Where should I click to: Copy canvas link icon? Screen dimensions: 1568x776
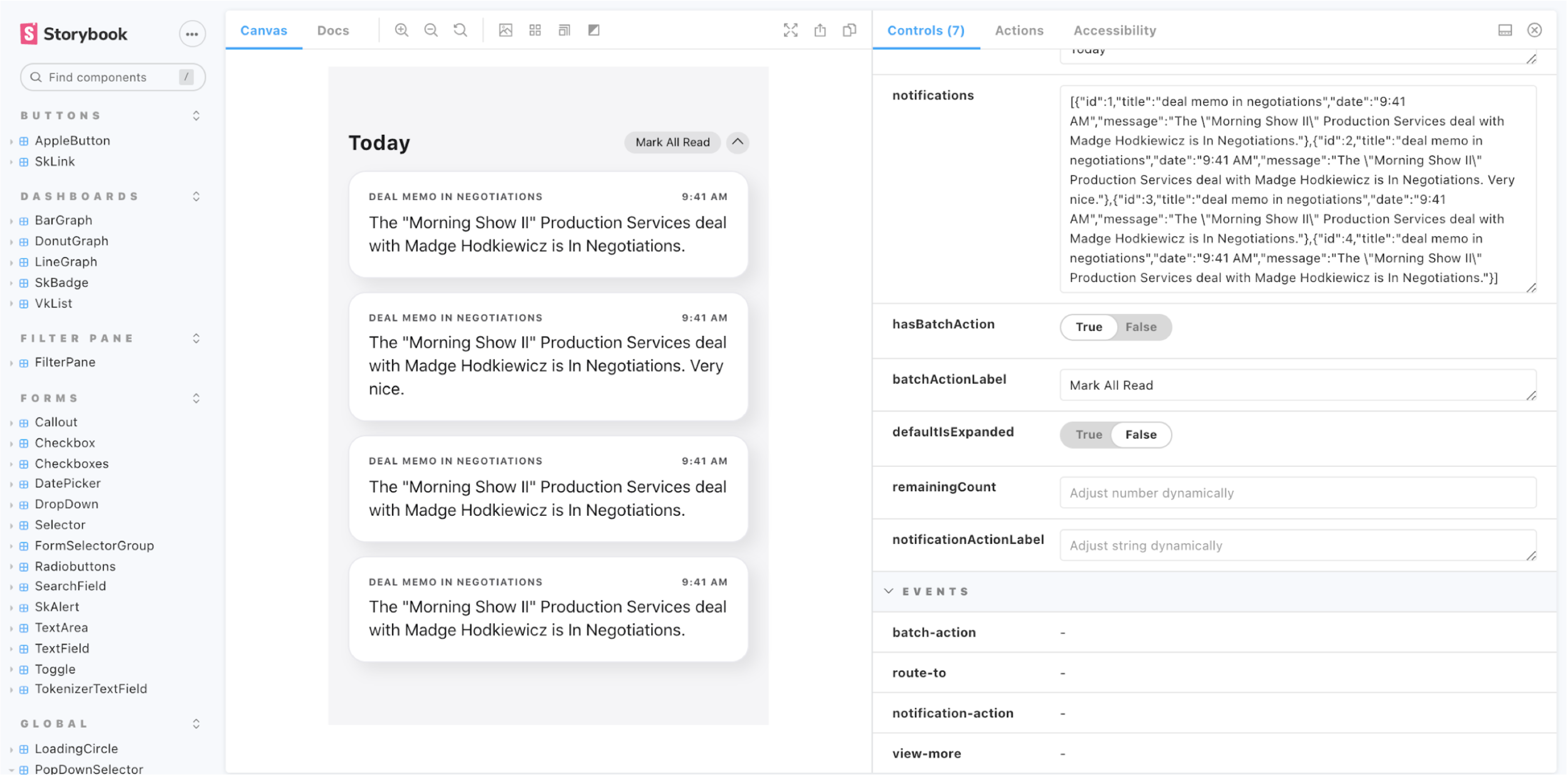pos(849,30)
